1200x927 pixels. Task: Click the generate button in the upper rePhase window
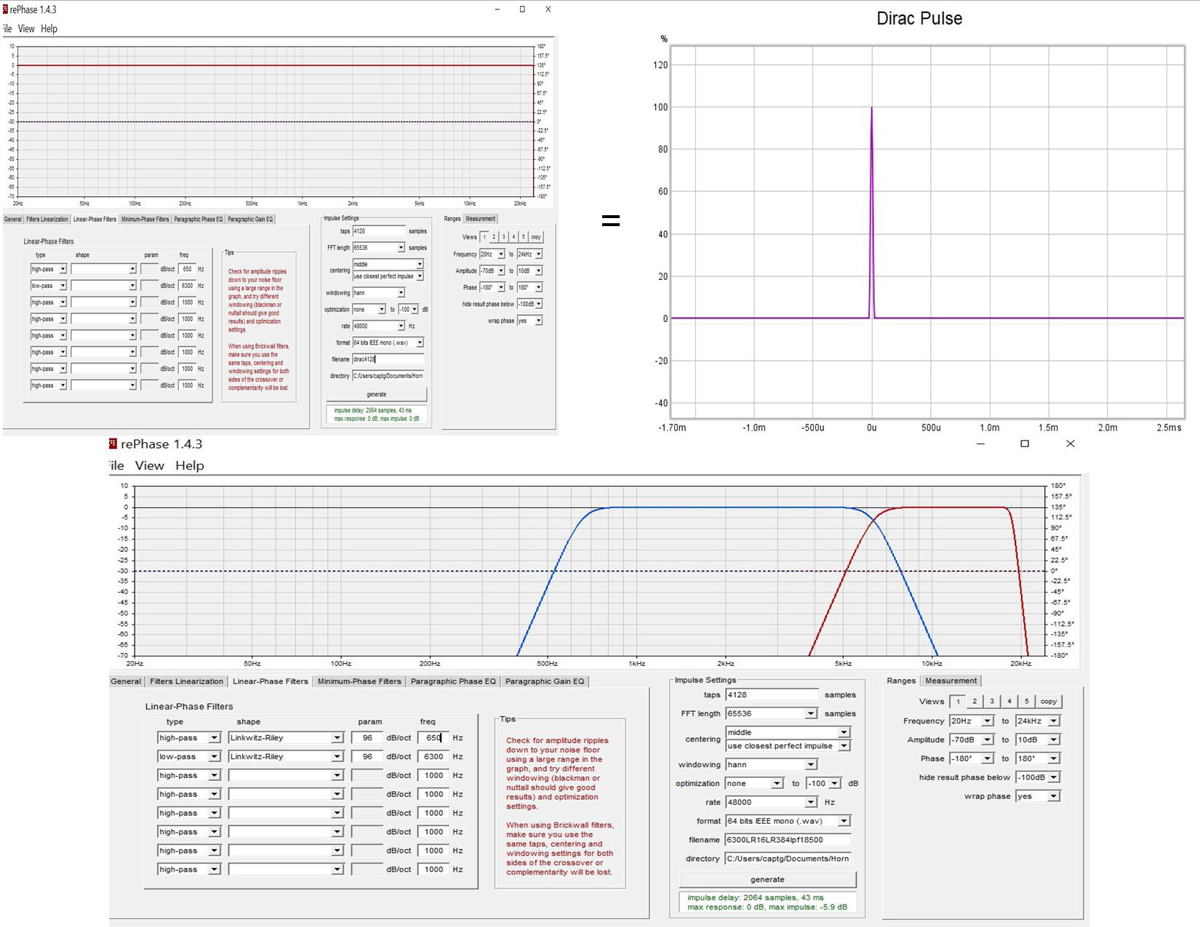click(376, 394)
